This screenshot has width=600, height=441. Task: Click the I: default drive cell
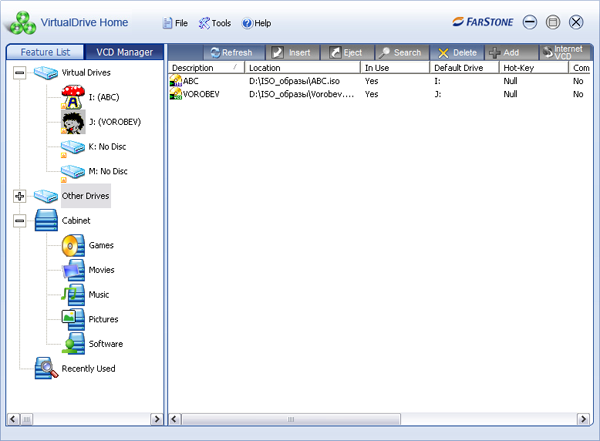(437, 81)
